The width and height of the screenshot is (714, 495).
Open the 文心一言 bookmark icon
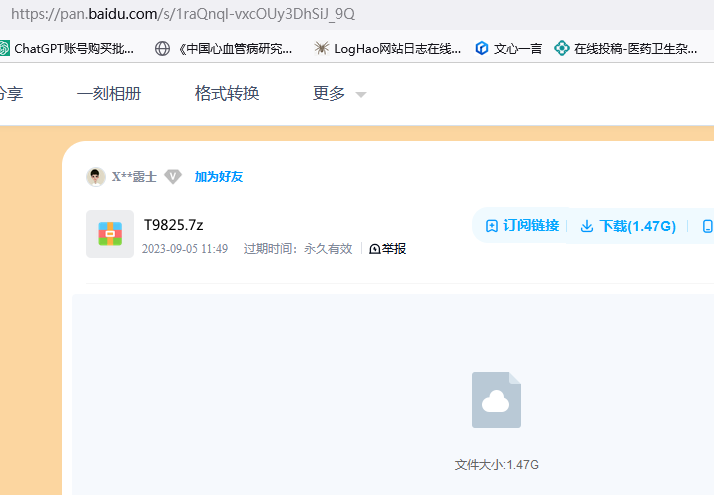pyautogui.click(x=482, y=48)
